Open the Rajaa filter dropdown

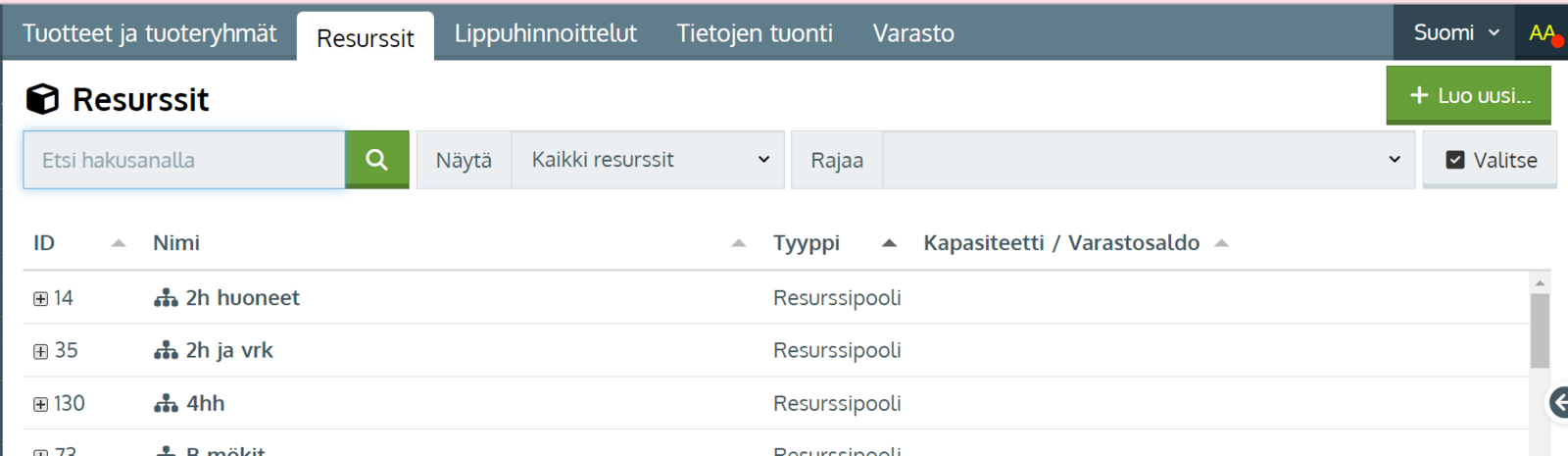[x=1148, y=160]
